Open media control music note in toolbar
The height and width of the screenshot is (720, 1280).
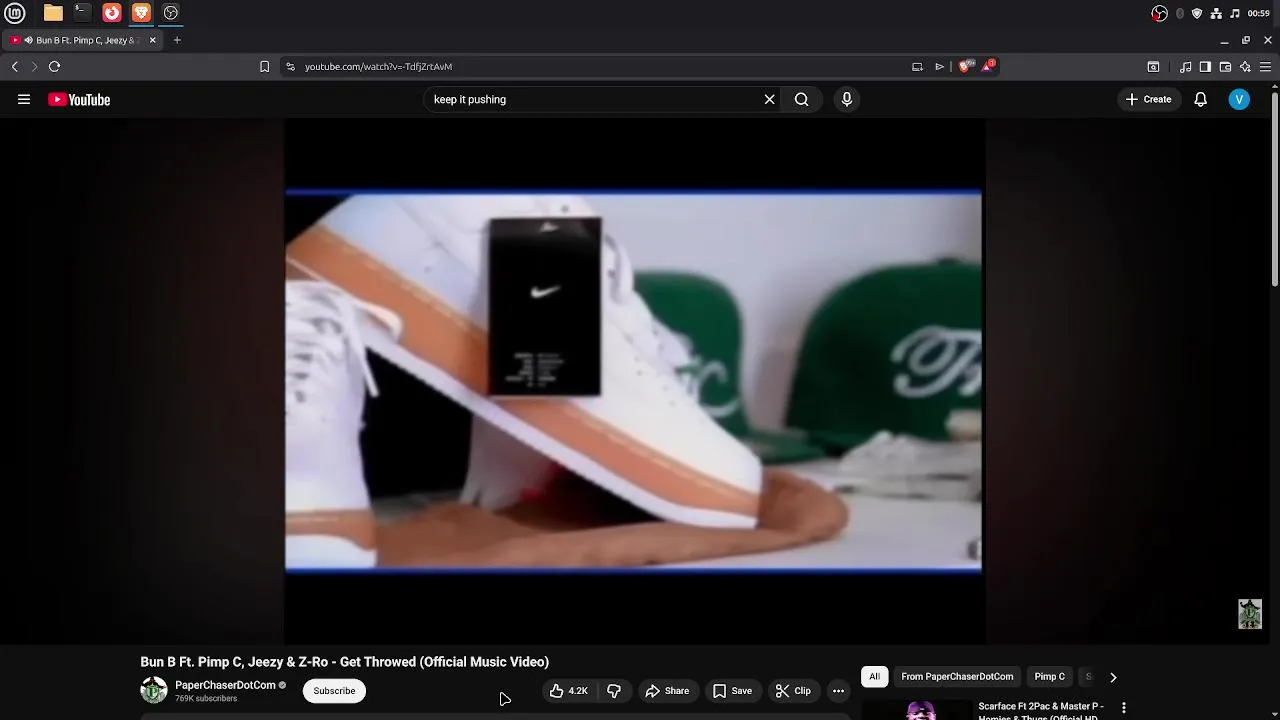pyautogui.click(x=1185, y=67)
